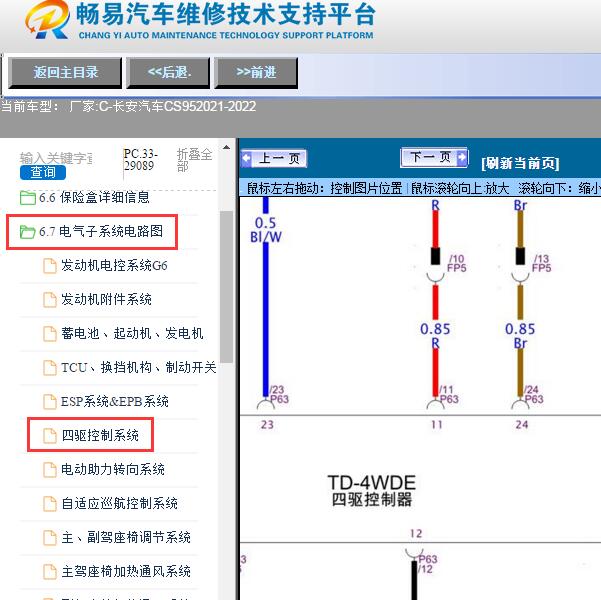Click the page icon beside TCU、换挡机构
Screen dimensions: 601x600
(49, 368)
